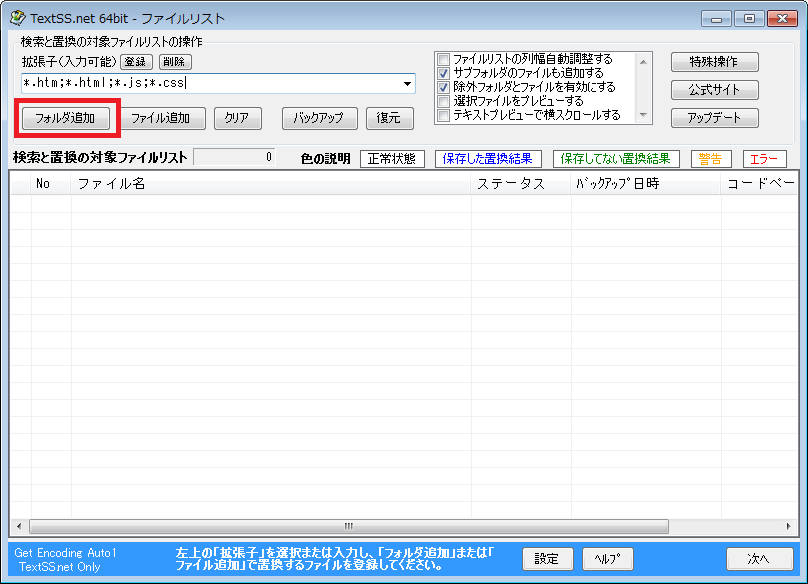Click the バックアップ日時 column header
Viewport: 808px width, 584px height.
pos(646,183)
